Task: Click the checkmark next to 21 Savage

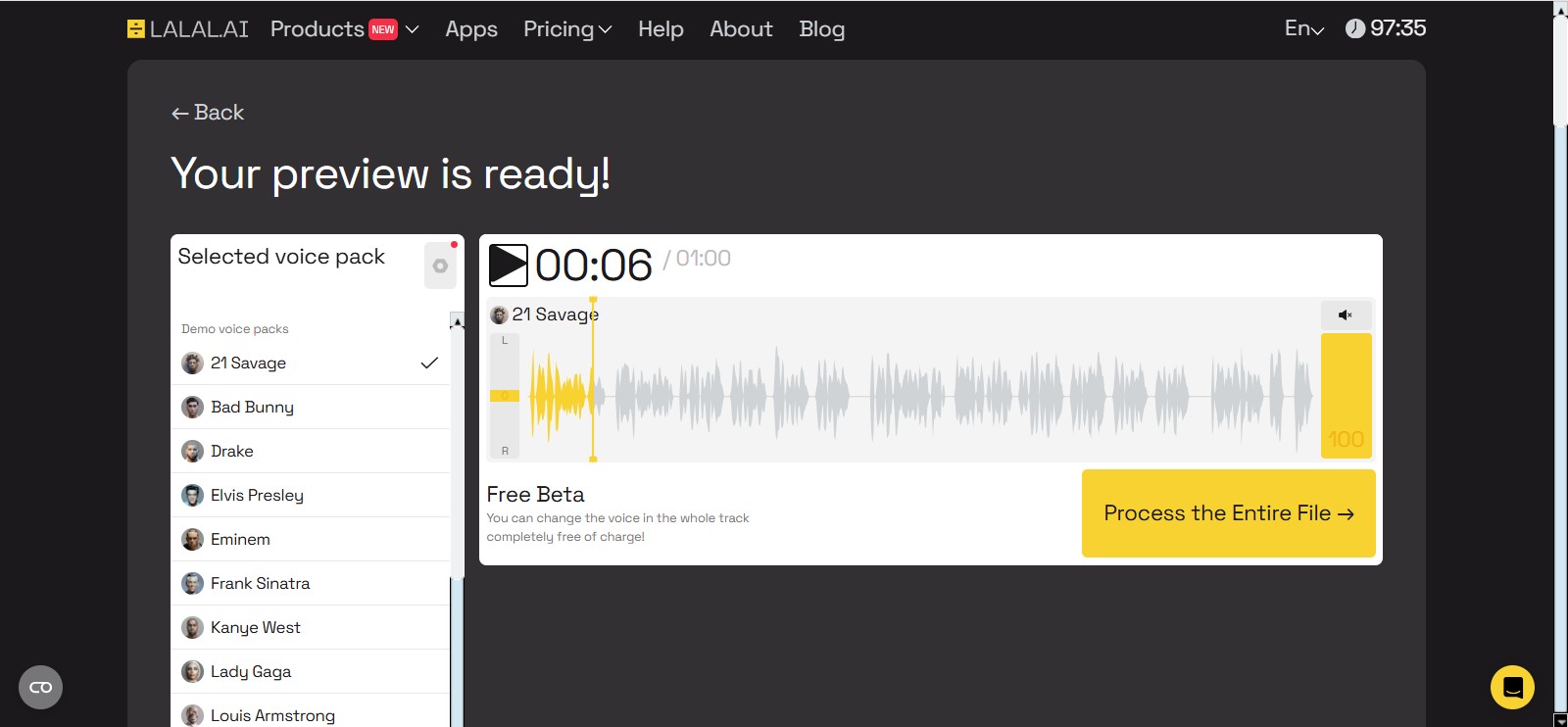Action: click(429, 363)
